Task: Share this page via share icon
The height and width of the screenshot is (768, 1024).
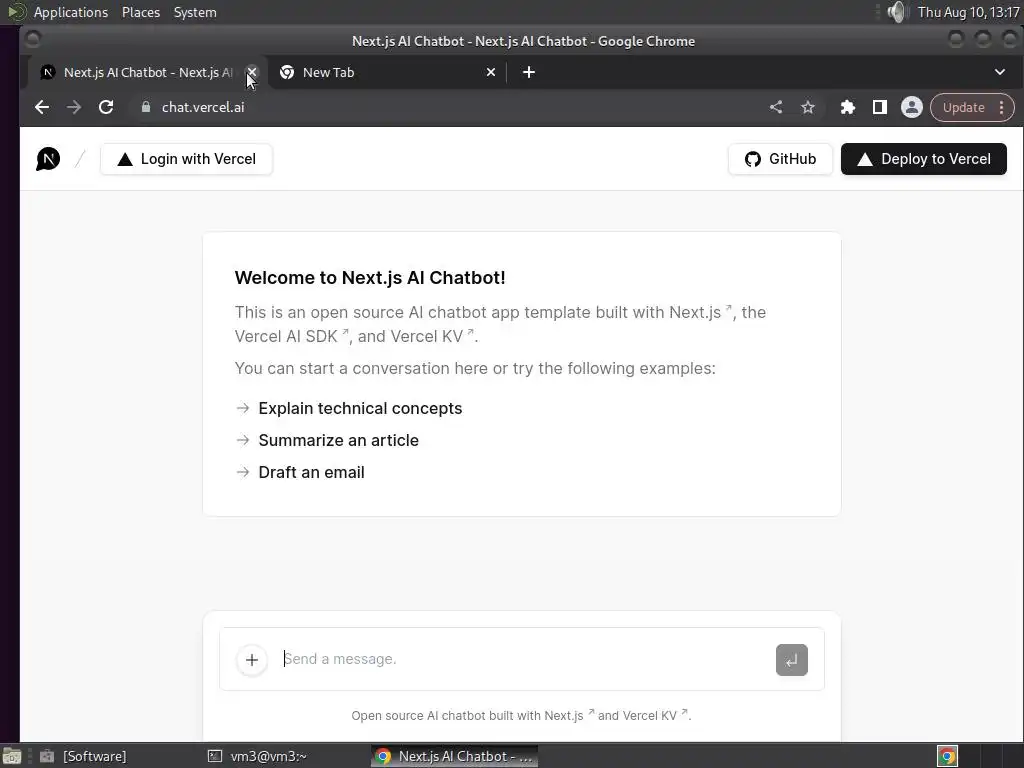Action: (x=776, y=107)
